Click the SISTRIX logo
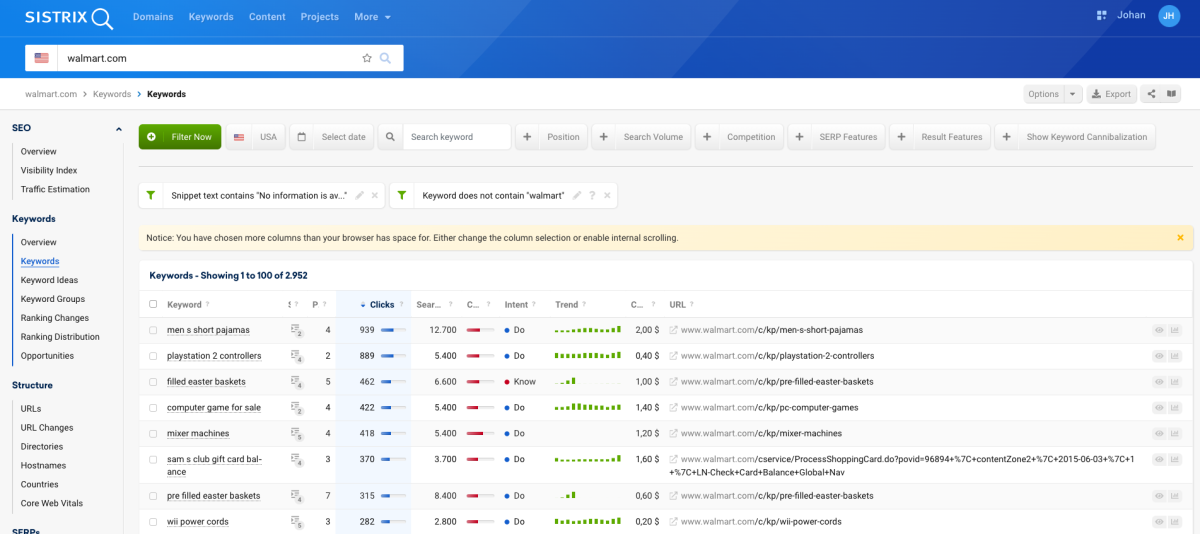The image size is (1200, 534). [x=69, y=17]
